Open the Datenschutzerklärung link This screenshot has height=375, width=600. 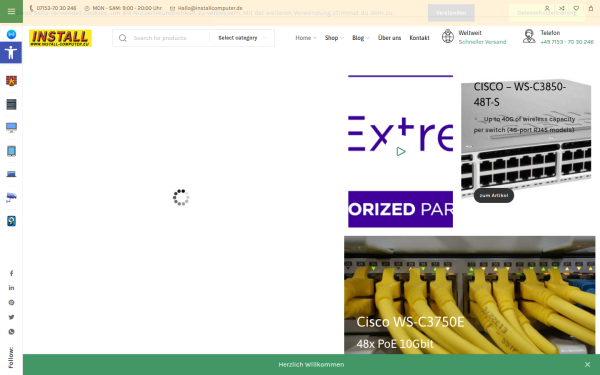click(546, 13)
